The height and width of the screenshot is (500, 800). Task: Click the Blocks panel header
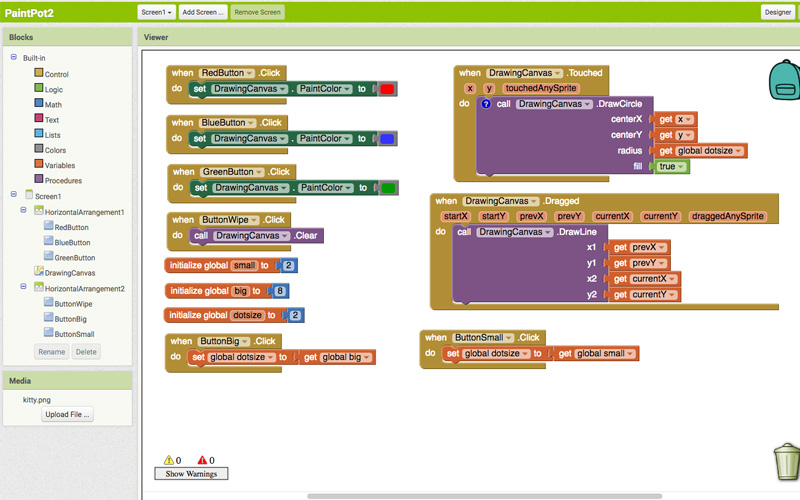click(x=67, y=37)
